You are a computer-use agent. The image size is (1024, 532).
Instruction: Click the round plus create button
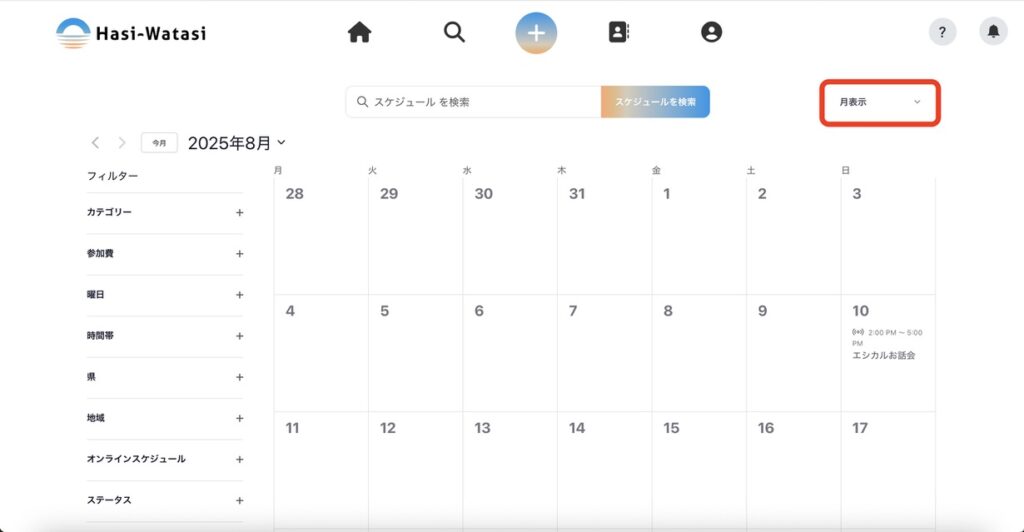[536, 33]
